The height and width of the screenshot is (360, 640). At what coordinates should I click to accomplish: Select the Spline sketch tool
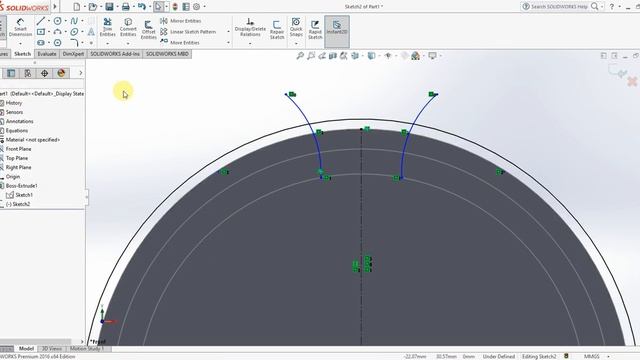click(74, 21)
